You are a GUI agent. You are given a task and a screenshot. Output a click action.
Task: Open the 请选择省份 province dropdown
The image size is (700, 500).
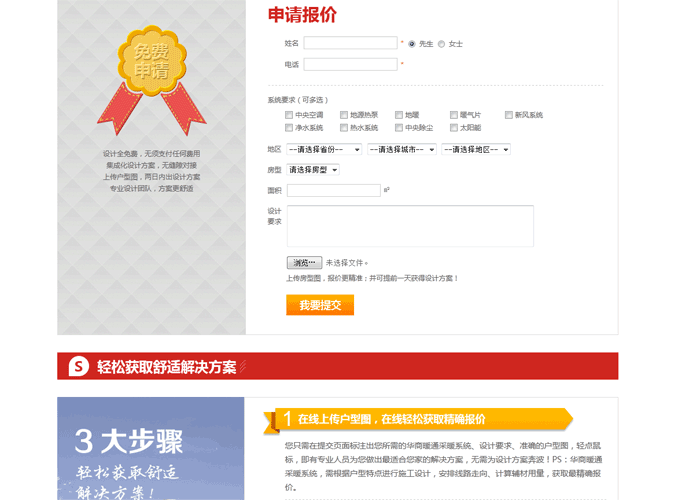[324, 150]
